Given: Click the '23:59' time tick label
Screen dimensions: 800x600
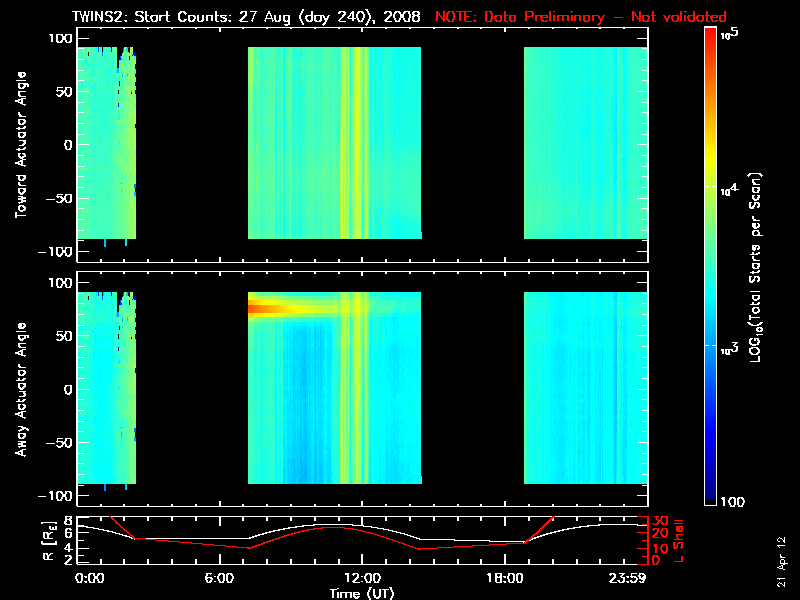Looking at the screenshot, I should (628, 579).
